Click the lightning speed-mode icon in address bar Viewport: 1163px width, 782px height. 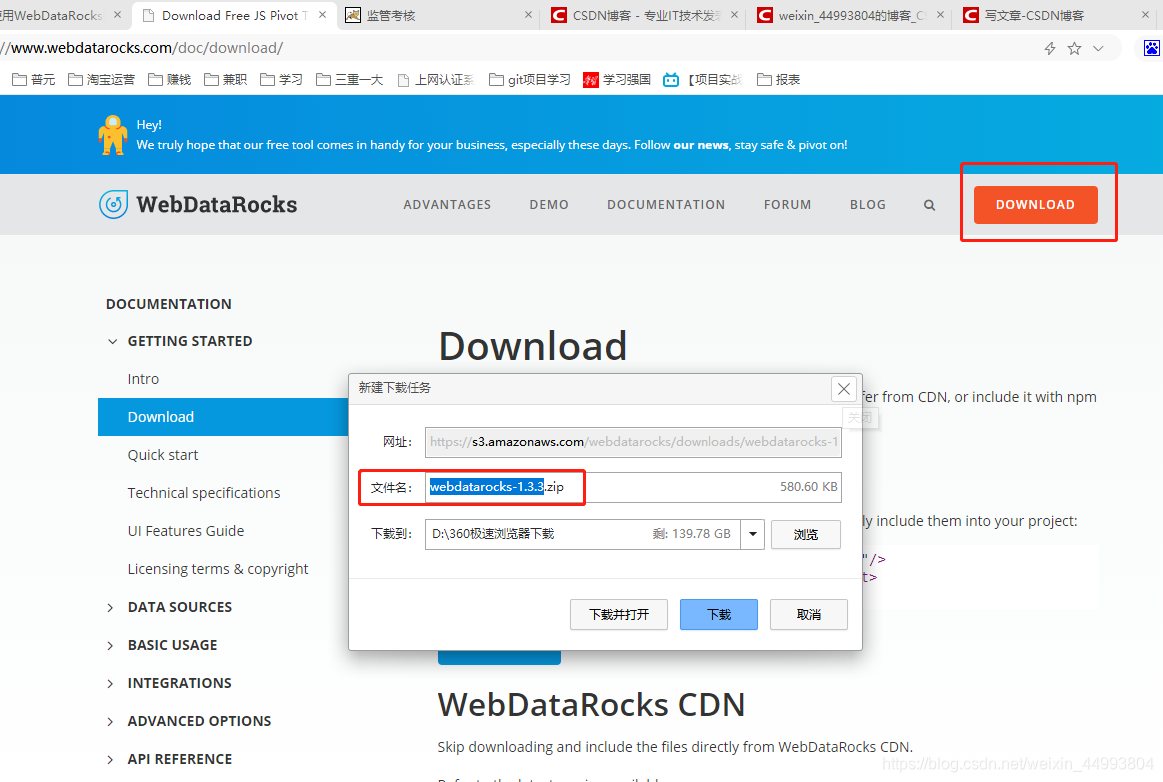[x=1050, y=48]
